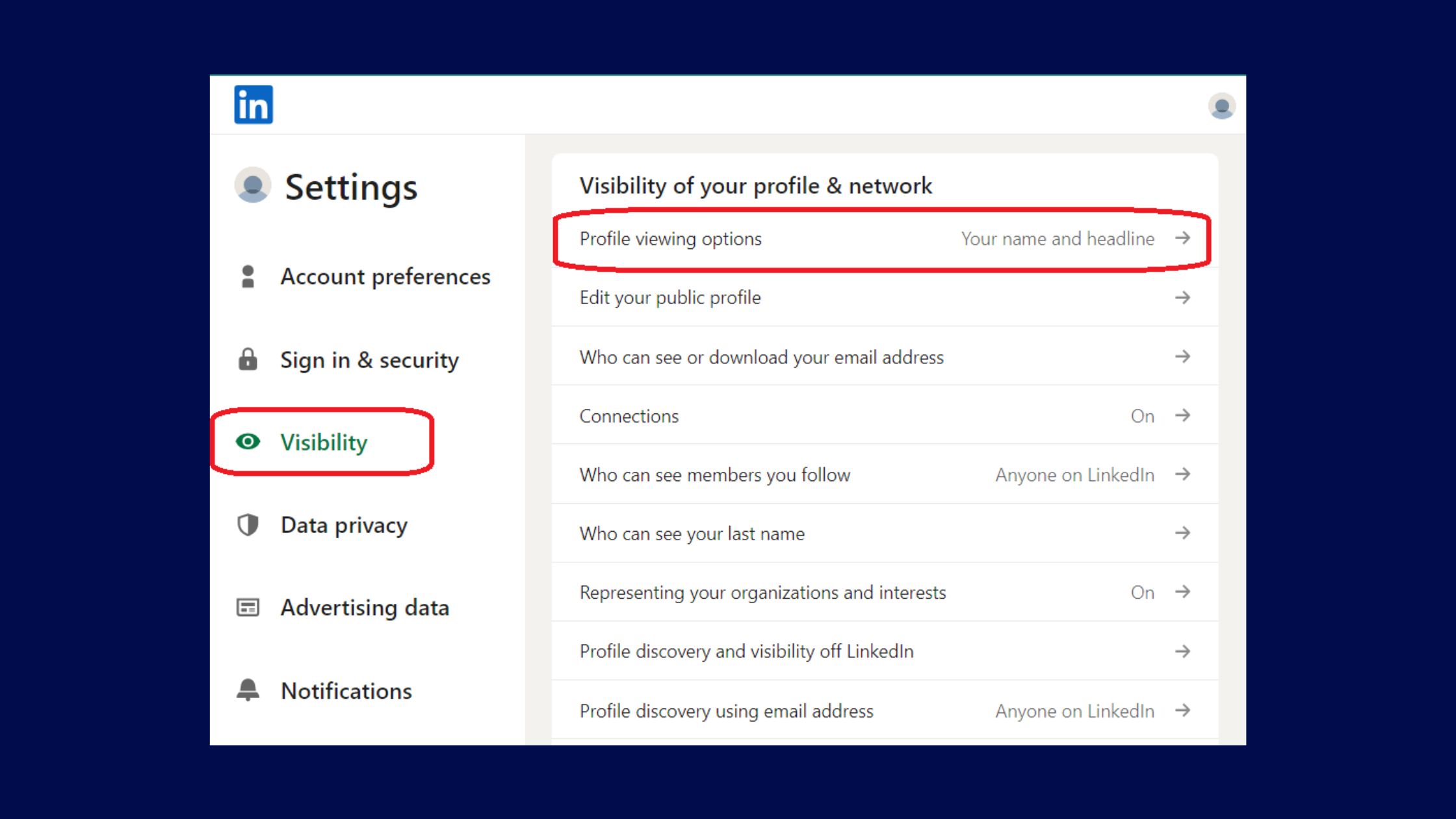
Task: Open the Notifications settings section
Action: point(346,690)
